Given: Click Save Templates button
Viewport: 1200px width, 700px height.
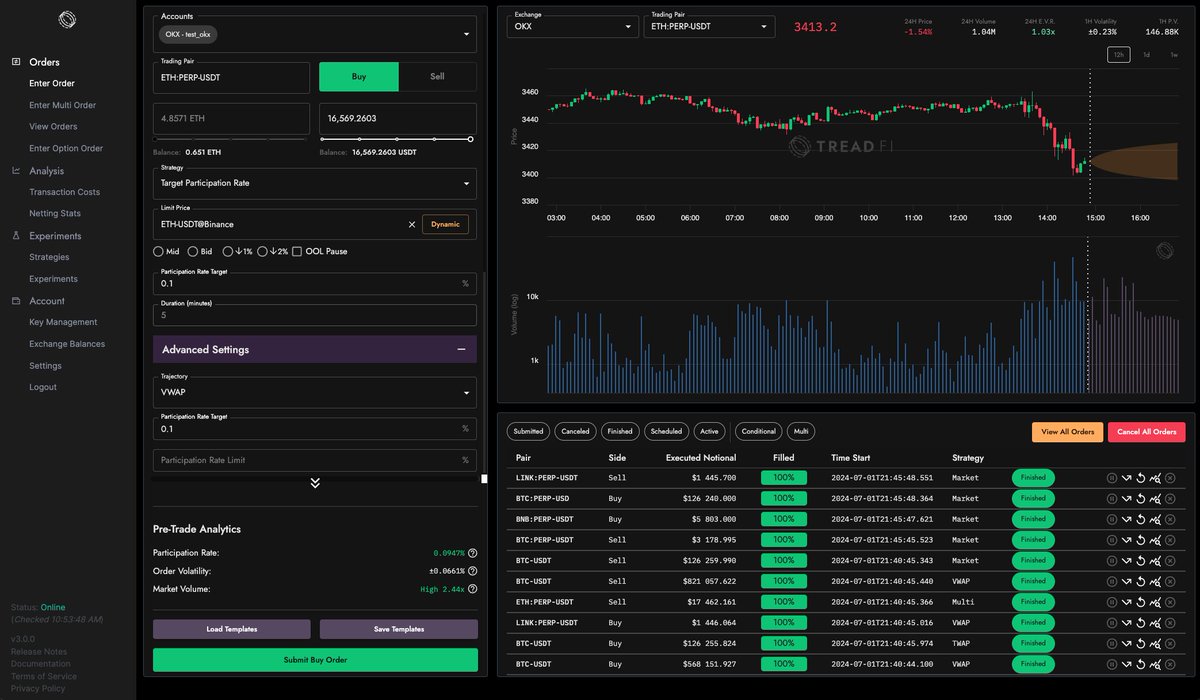Looking at the screenshot, I should (398, 629).
